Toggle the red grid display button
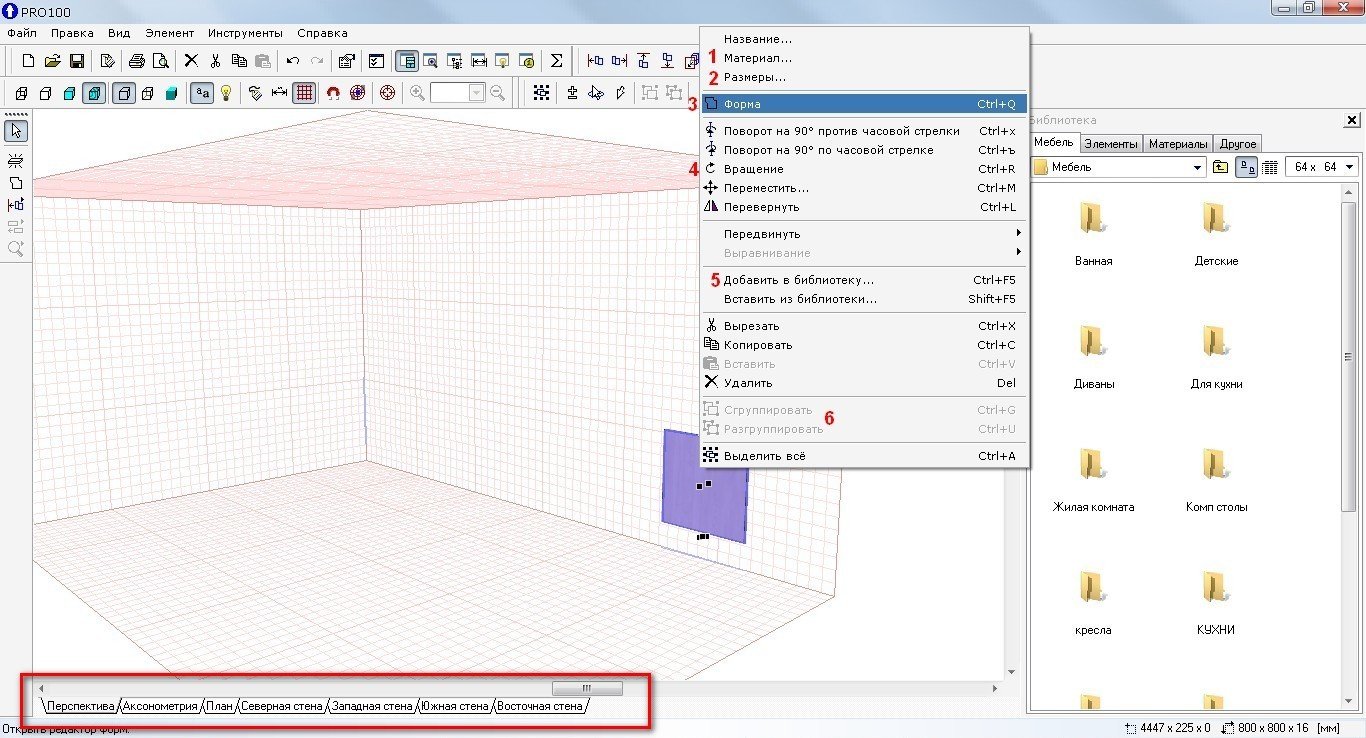The image size is (1366, 738). pyautogui.click(x=305, y=93)
